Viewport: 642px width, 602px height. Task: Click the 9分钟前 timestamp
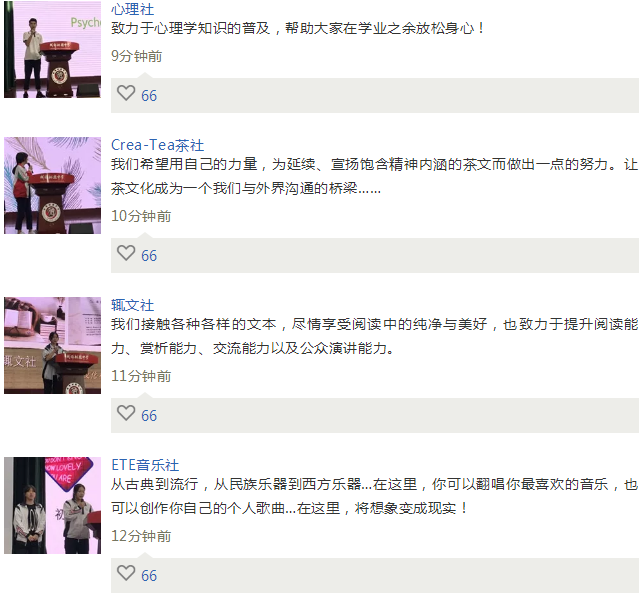coord(137,56)
